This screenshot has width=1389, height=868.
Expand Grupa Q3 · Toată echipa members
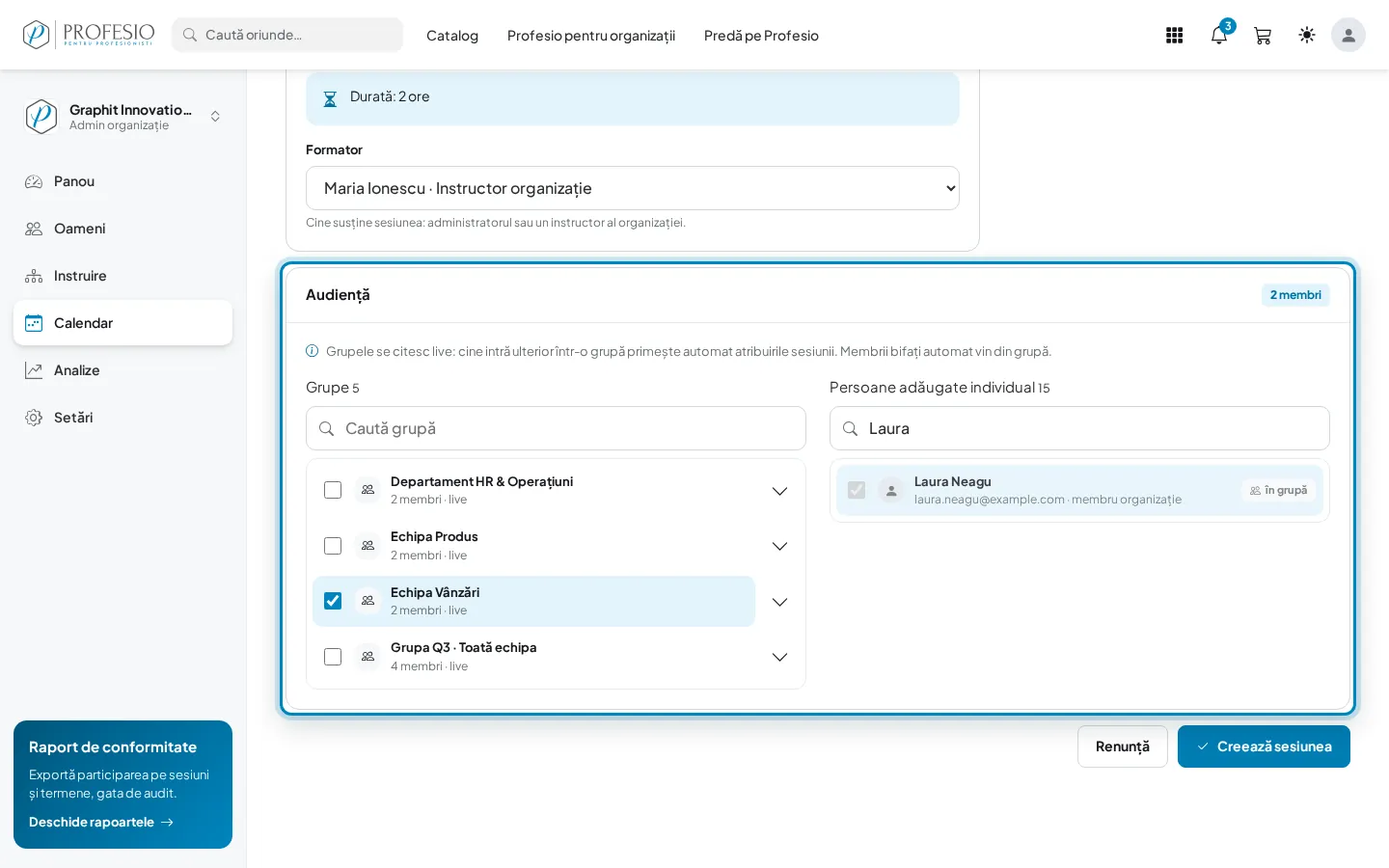tap(779, 657)
